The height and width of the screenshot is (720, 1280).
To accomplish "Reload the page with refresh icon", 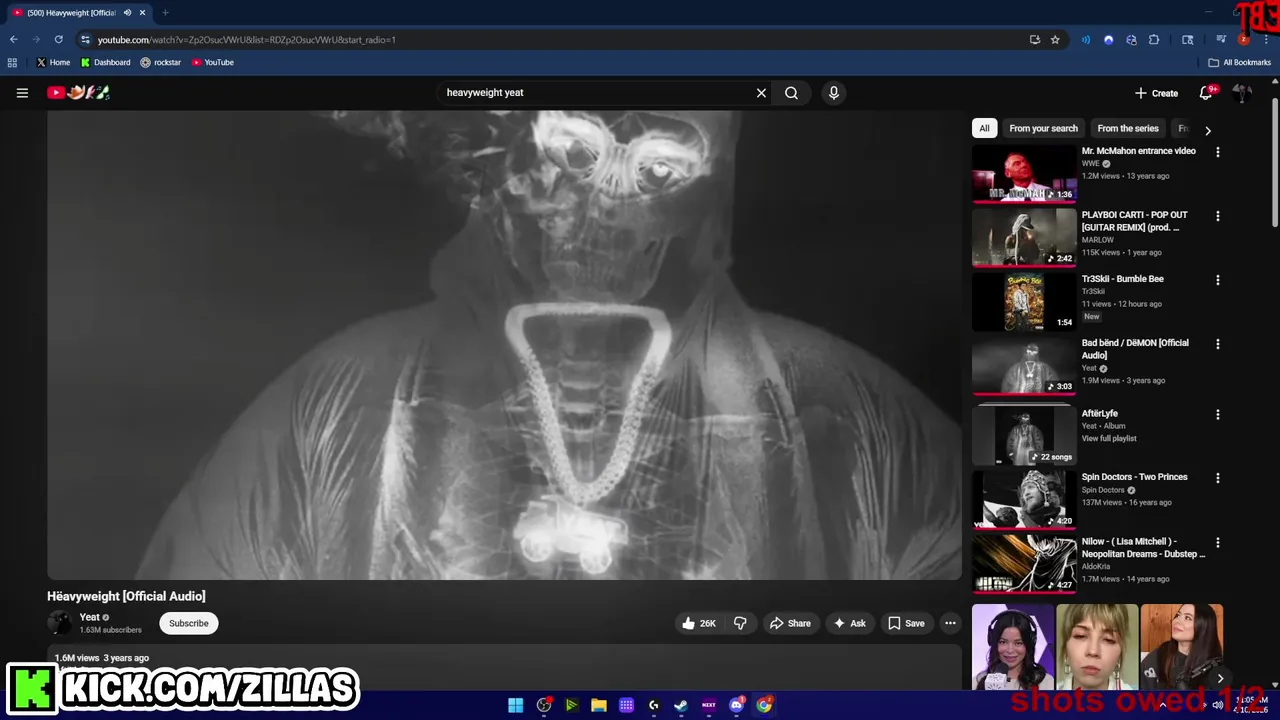I will point(58,39).
